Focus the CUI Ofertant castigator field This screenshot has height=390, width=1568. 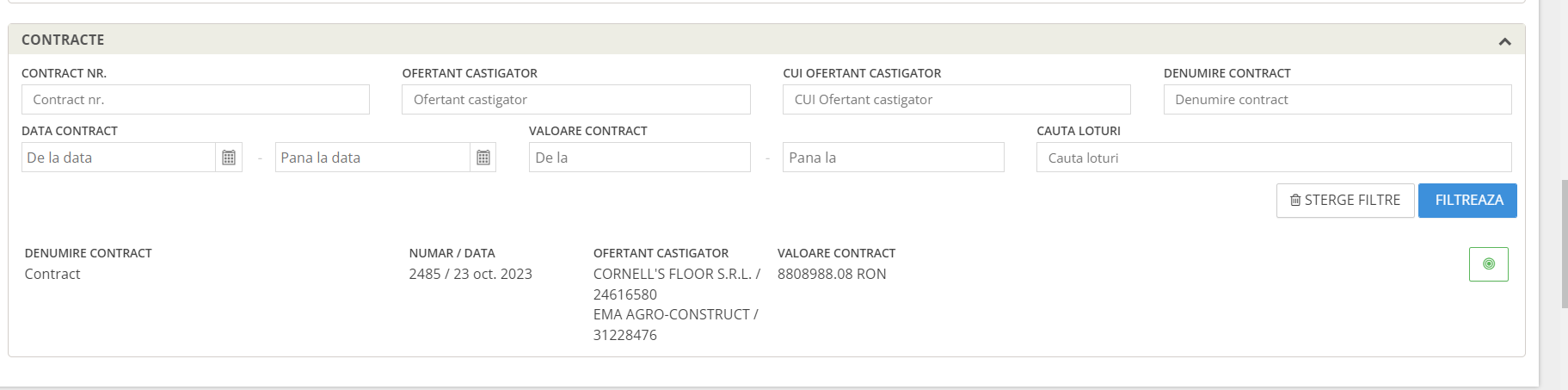pyautogui.click(x=956, y=100)
